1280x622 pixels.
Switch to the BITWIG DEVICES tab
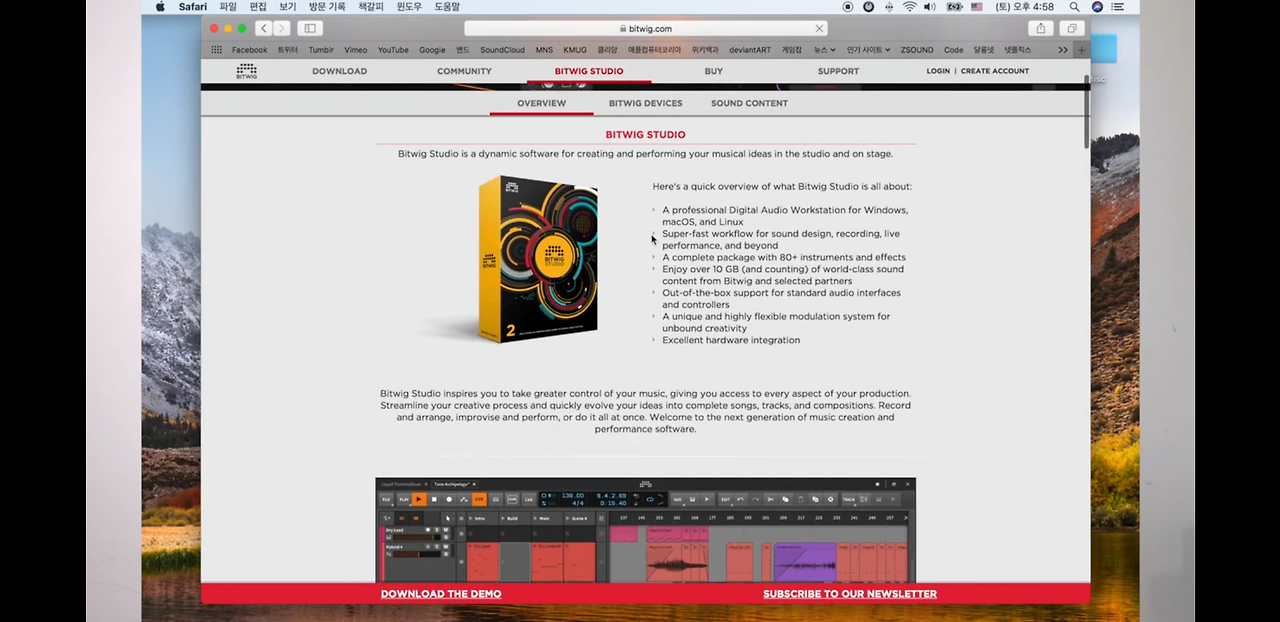pyautogui.click(x=646, y=103)
